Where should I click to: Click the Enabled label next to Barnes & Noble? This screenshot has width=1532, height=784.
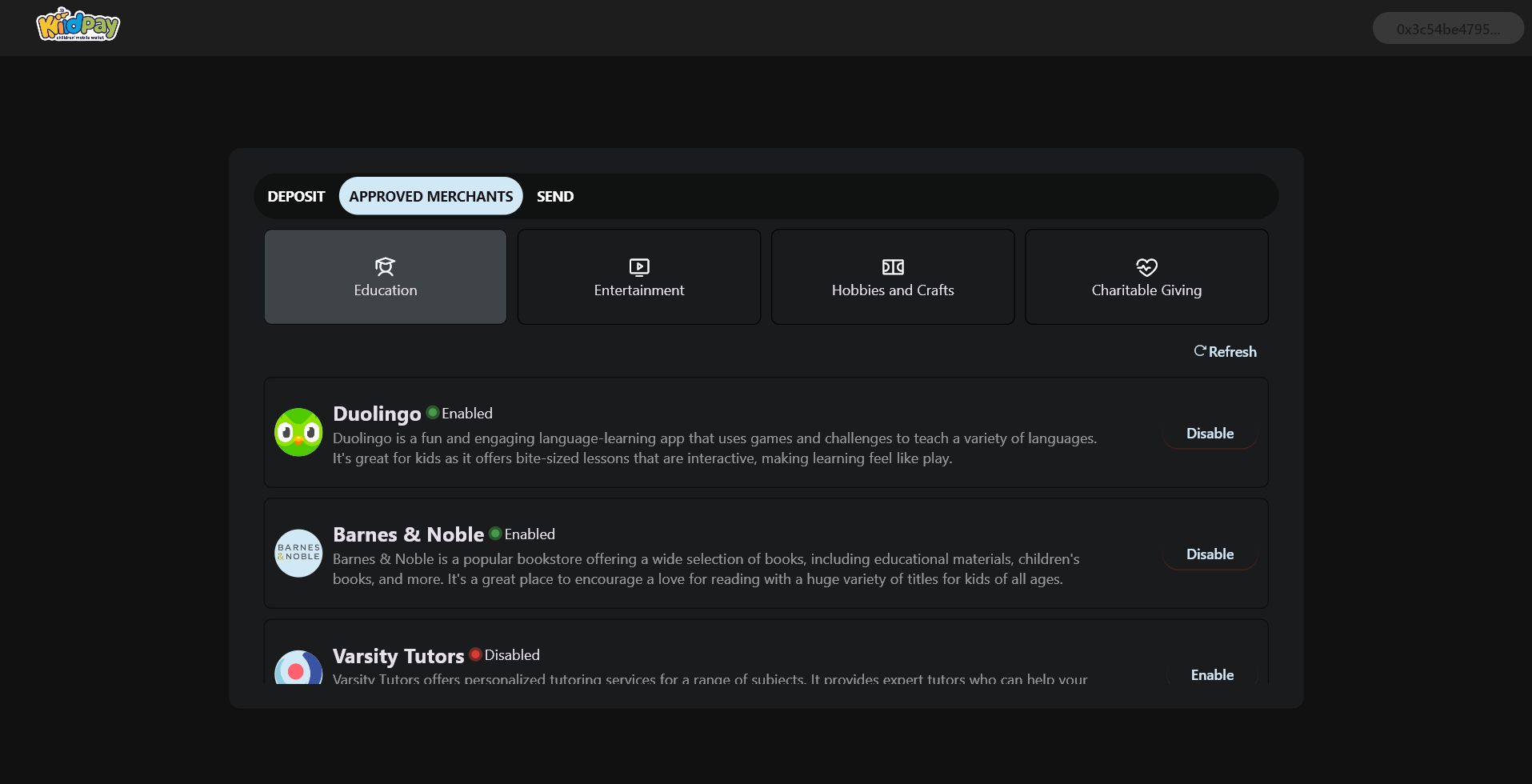click(x=530, y=534)
